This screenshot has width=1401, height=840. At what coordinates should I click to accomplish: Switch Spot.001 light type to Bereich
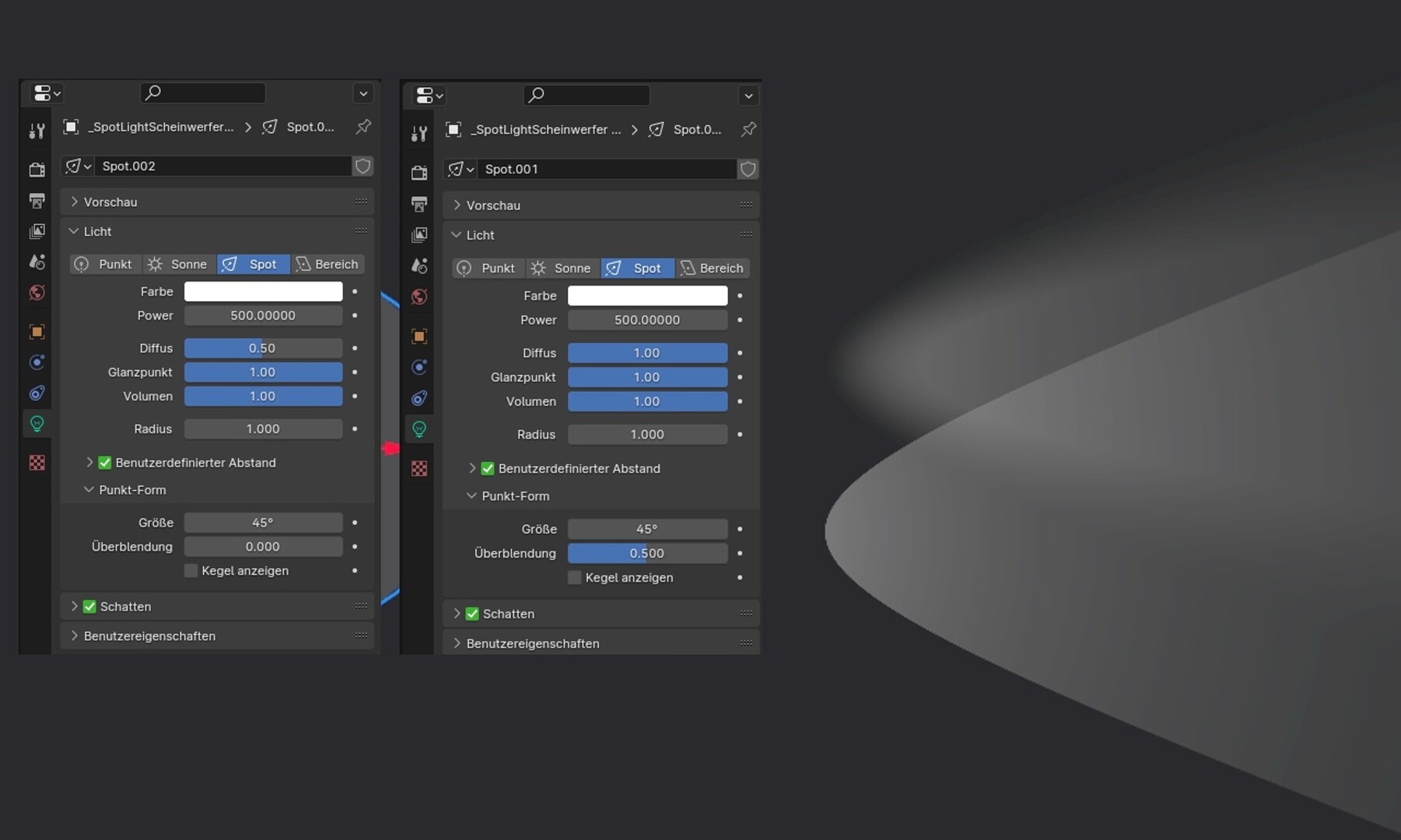tap(712, 268)
